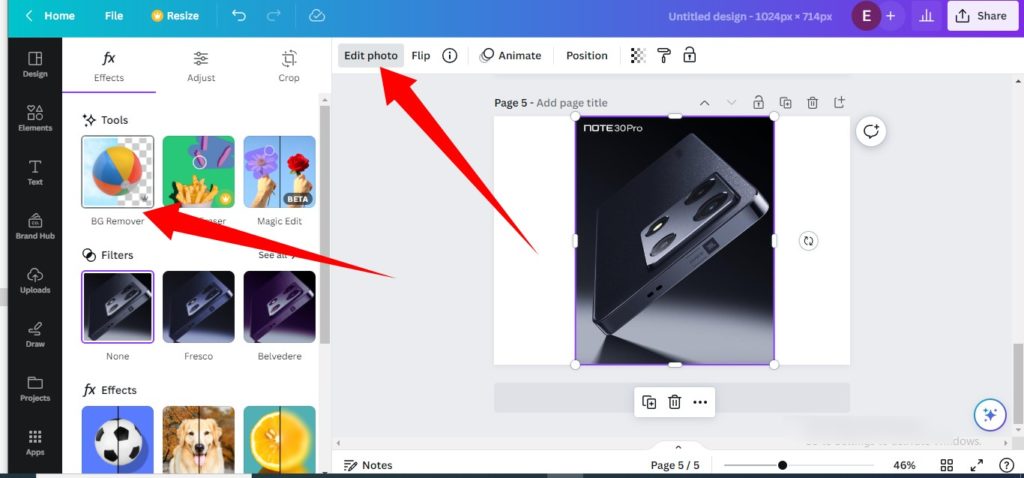The image size is (1024, 478).
Task: Open the Text sidebar panel
Action: tap(35, 172)
